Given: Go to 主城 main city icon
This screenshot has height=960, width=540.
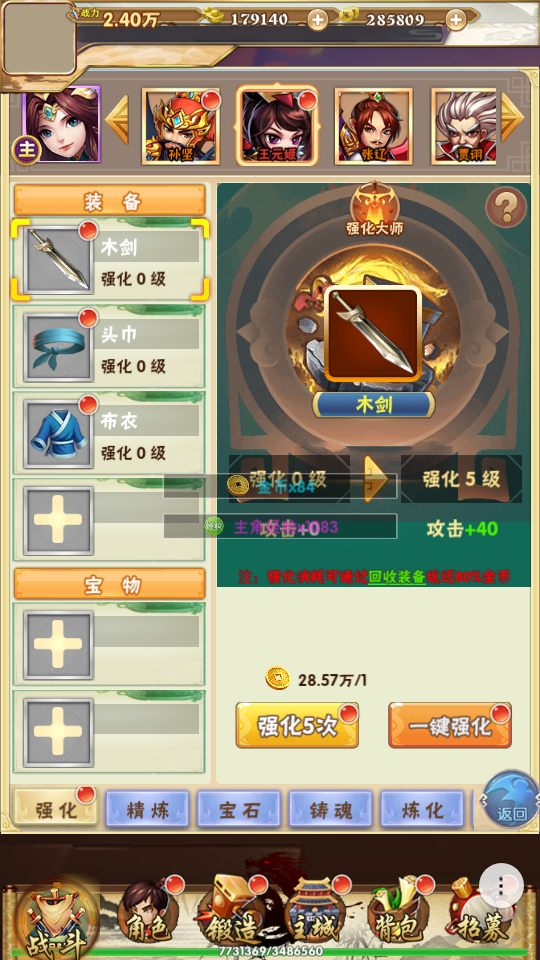Looking at the screenshot, I should point(316,914).
